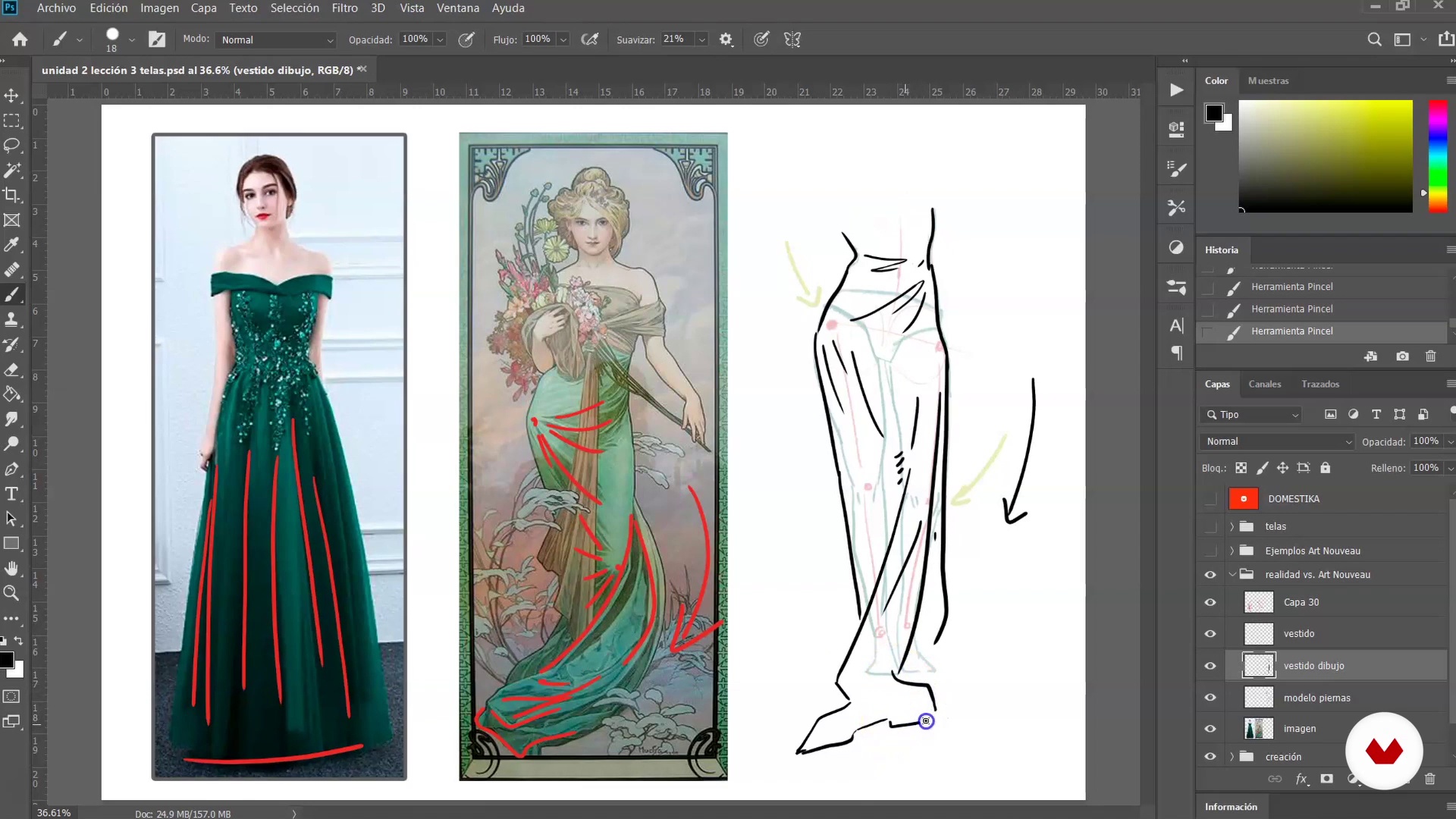This screenshot has height=819, width=1456.
Task: Click the play Actions panel icon
Action: (x=1176, y=90)
